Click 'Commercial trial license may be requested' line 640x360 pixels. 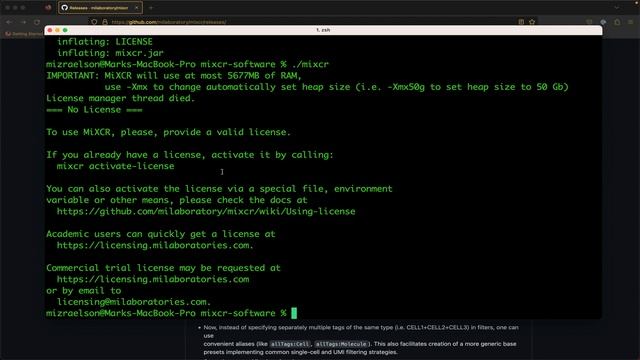(x=163, y=268)
